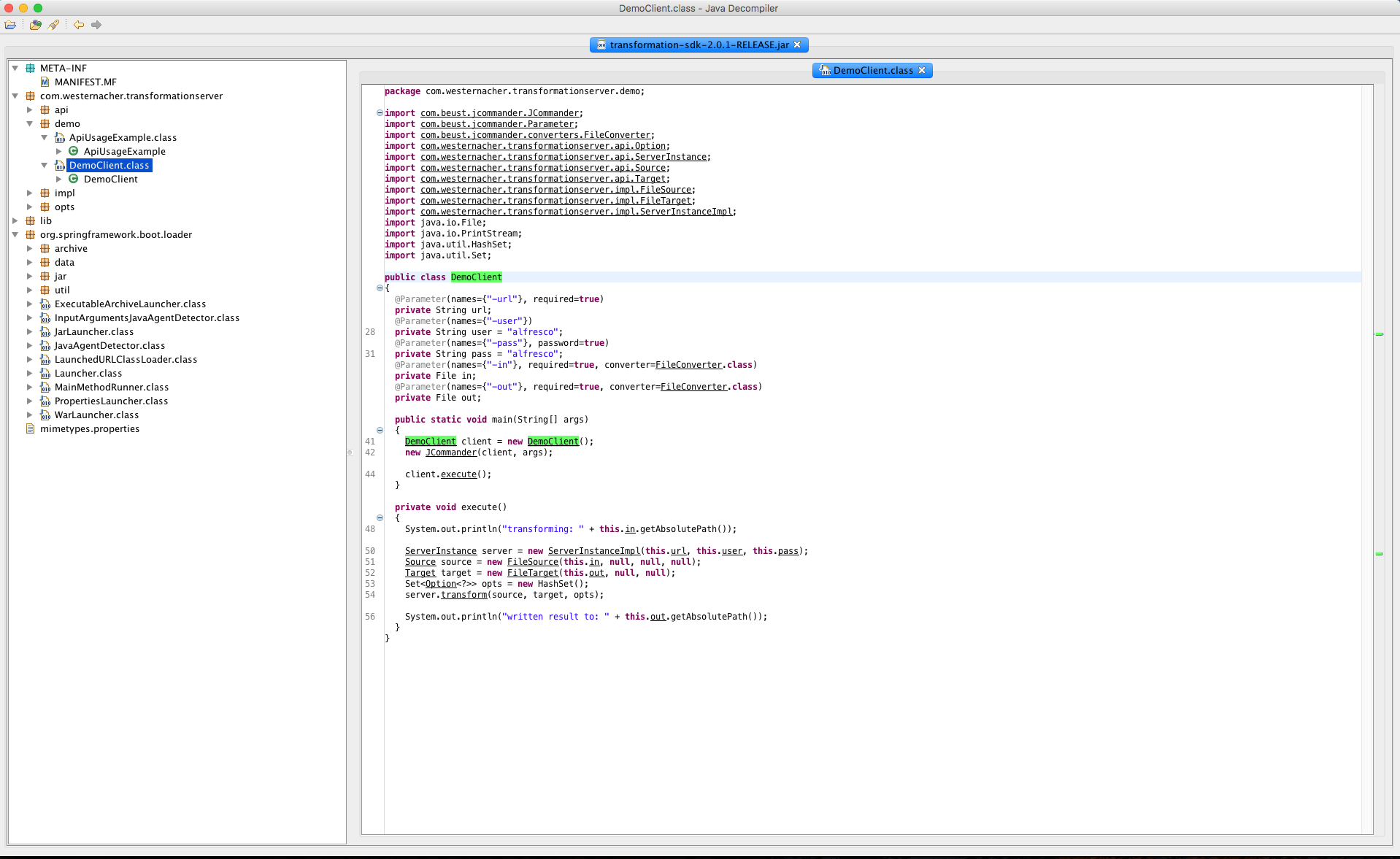
Task: Expand the lib folder in tree
Action: point(15,221)
